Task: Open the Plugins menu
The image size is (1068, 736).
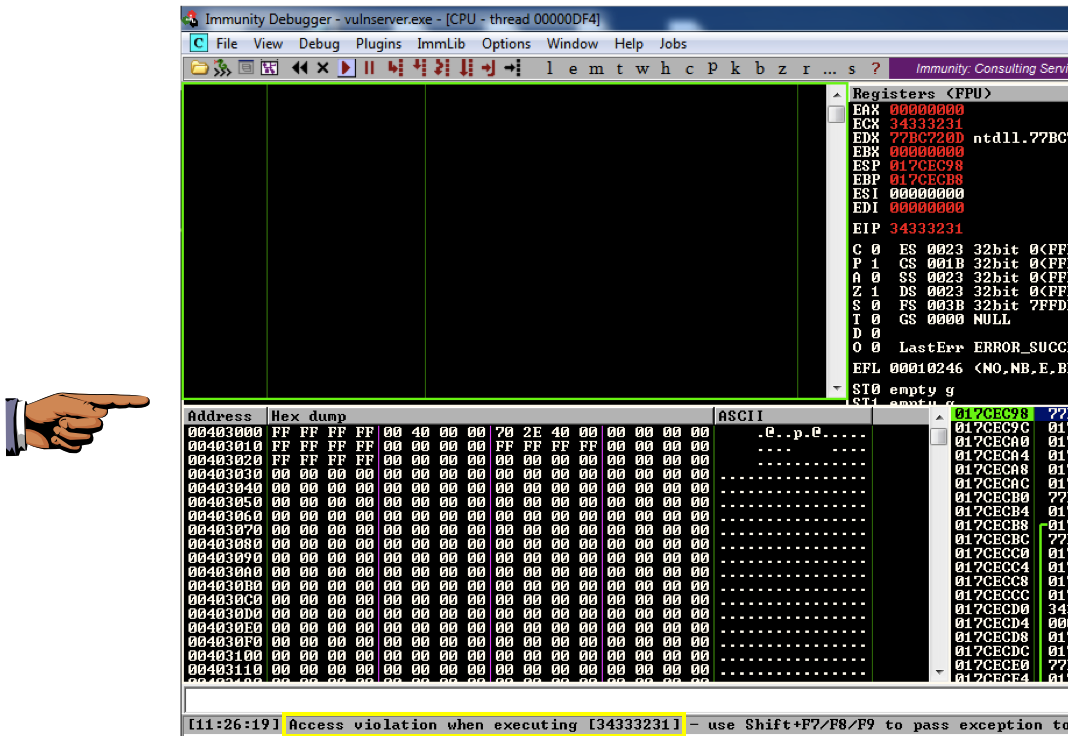Action: [x=378, y=43]
